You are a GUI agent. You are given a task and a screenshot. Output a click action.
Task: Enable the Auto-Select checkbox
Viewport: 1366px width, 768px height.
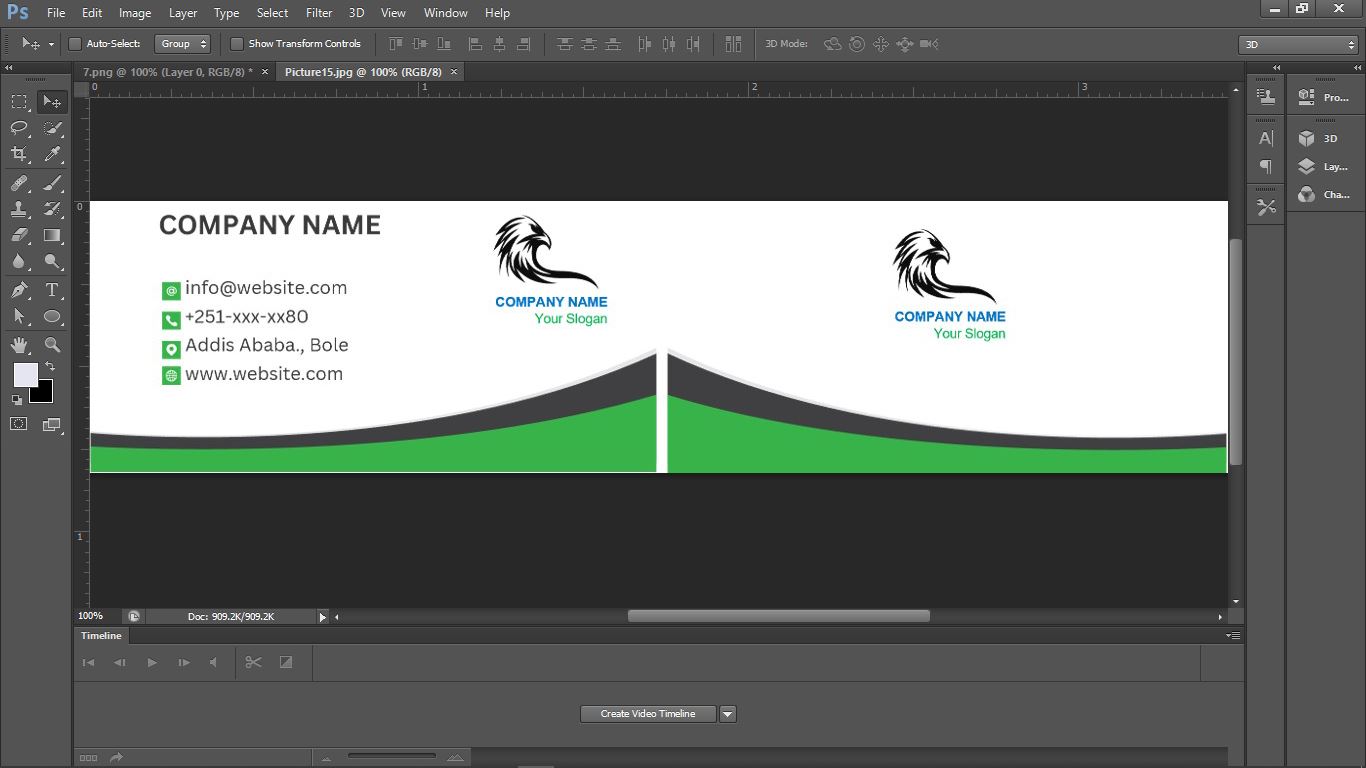(75, 44)
